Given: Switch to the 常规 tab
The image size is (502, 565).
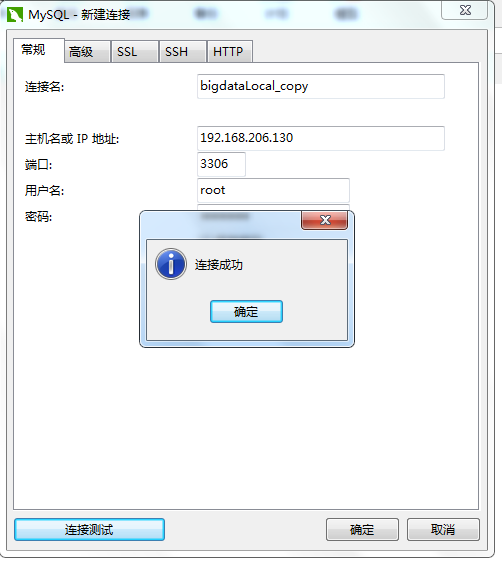Looking at the screenshot, I should click(x=33, y=49).
